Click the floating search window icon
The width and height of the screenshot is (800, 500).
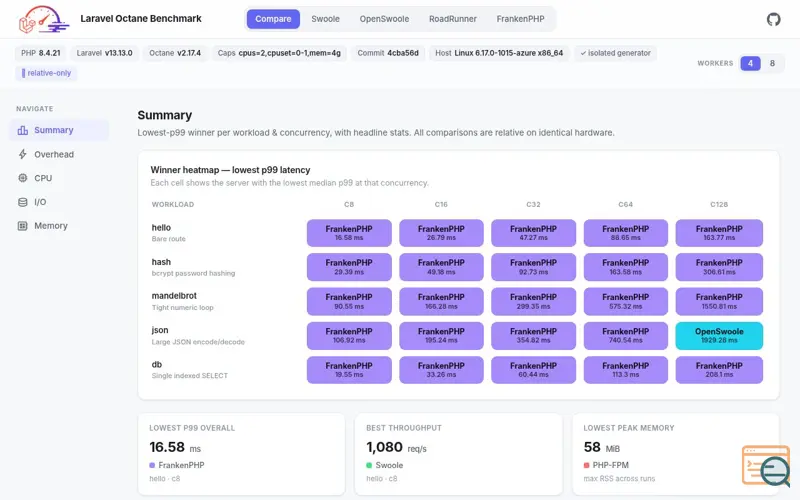pos(766,466)
